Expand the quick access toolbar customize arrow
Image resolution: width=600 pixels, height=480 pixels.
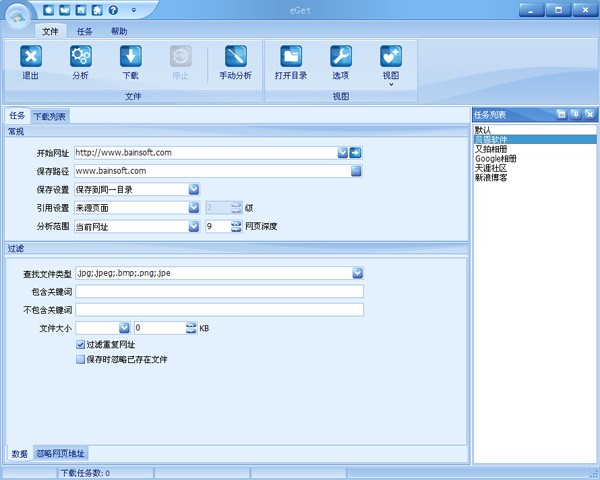pos(134,10)
